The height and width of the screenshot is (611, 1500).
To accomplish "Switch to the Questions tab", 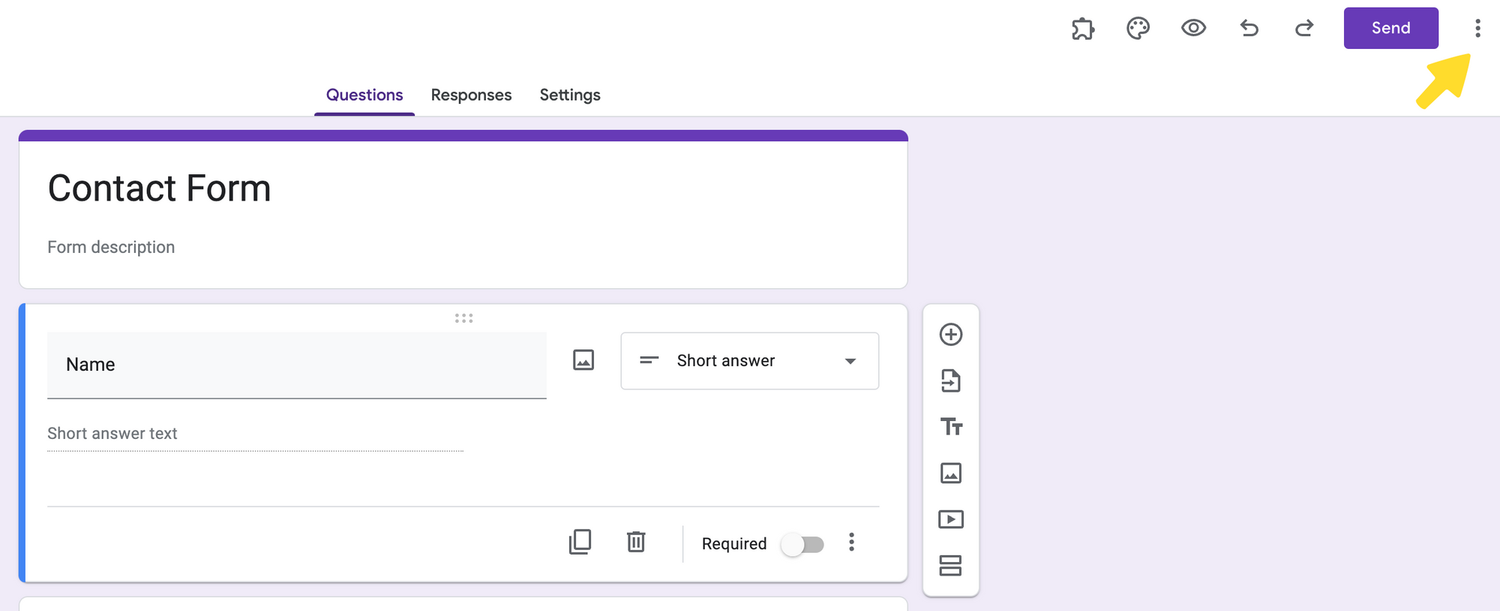I will [x=364, y=95].
